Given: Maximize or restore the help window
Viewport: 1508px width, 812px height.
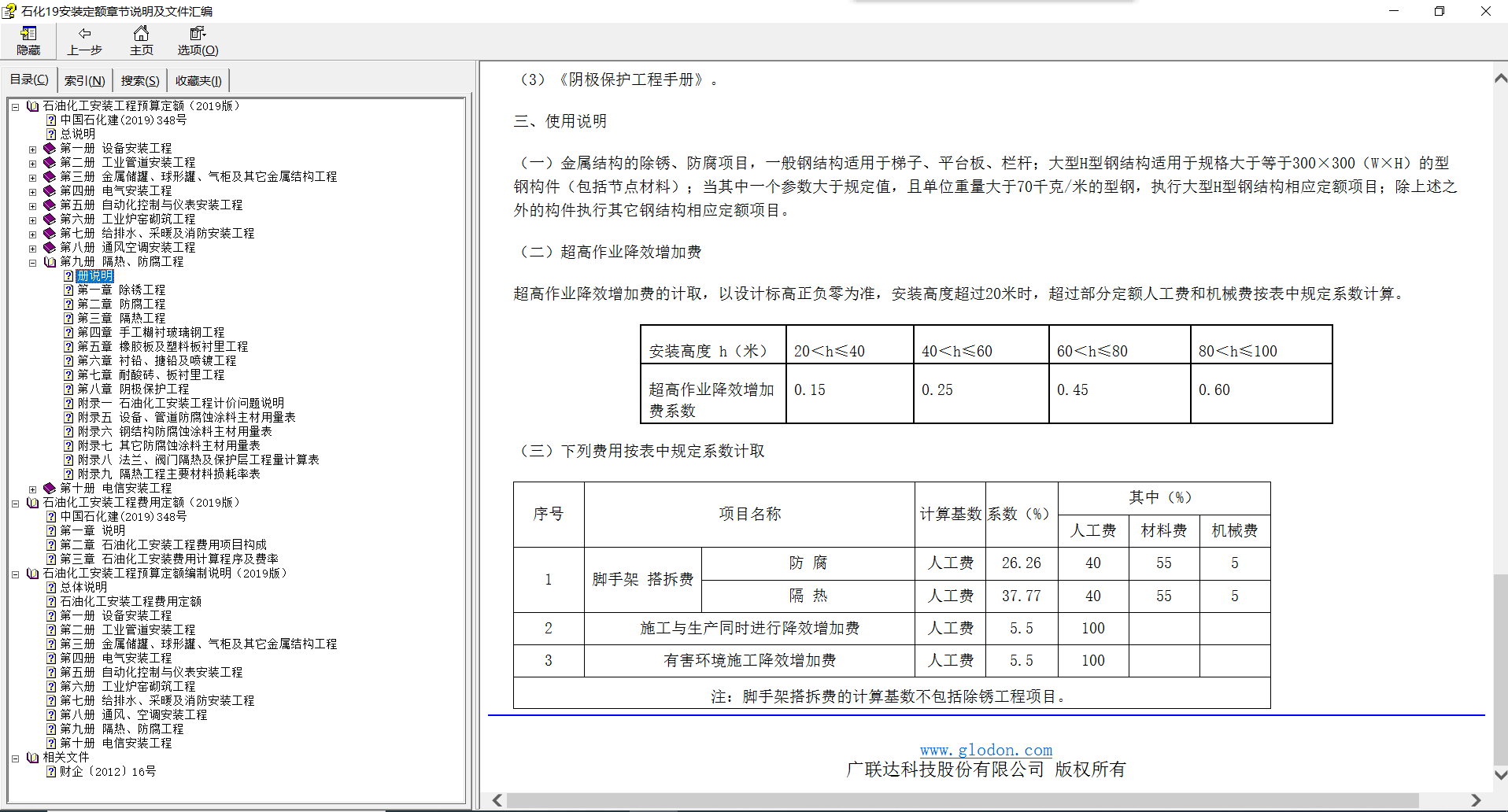Looking at the screenshot, I should pyautogui.click(x=1440, y=11).
